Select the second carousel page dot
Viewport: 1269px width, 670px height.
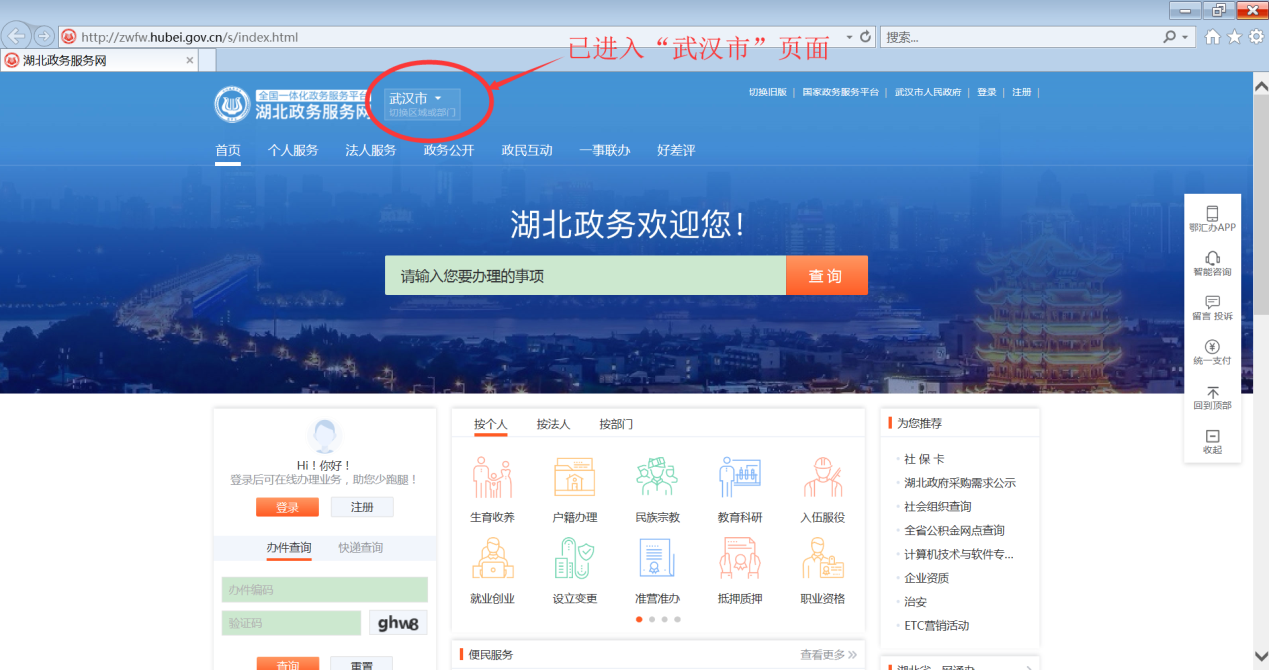tap(652, 619)
